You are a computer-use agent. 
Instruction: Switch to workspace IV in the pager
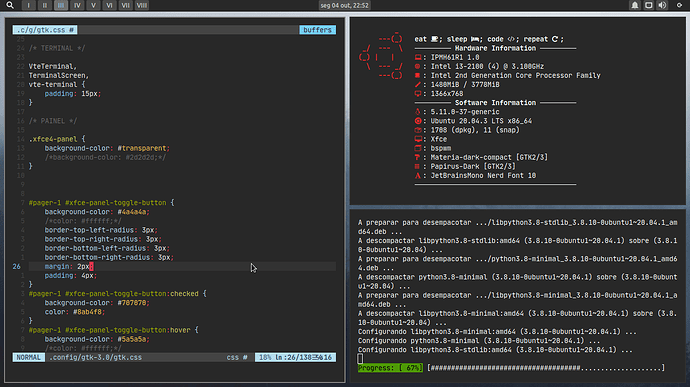click(x=77, y=5)
